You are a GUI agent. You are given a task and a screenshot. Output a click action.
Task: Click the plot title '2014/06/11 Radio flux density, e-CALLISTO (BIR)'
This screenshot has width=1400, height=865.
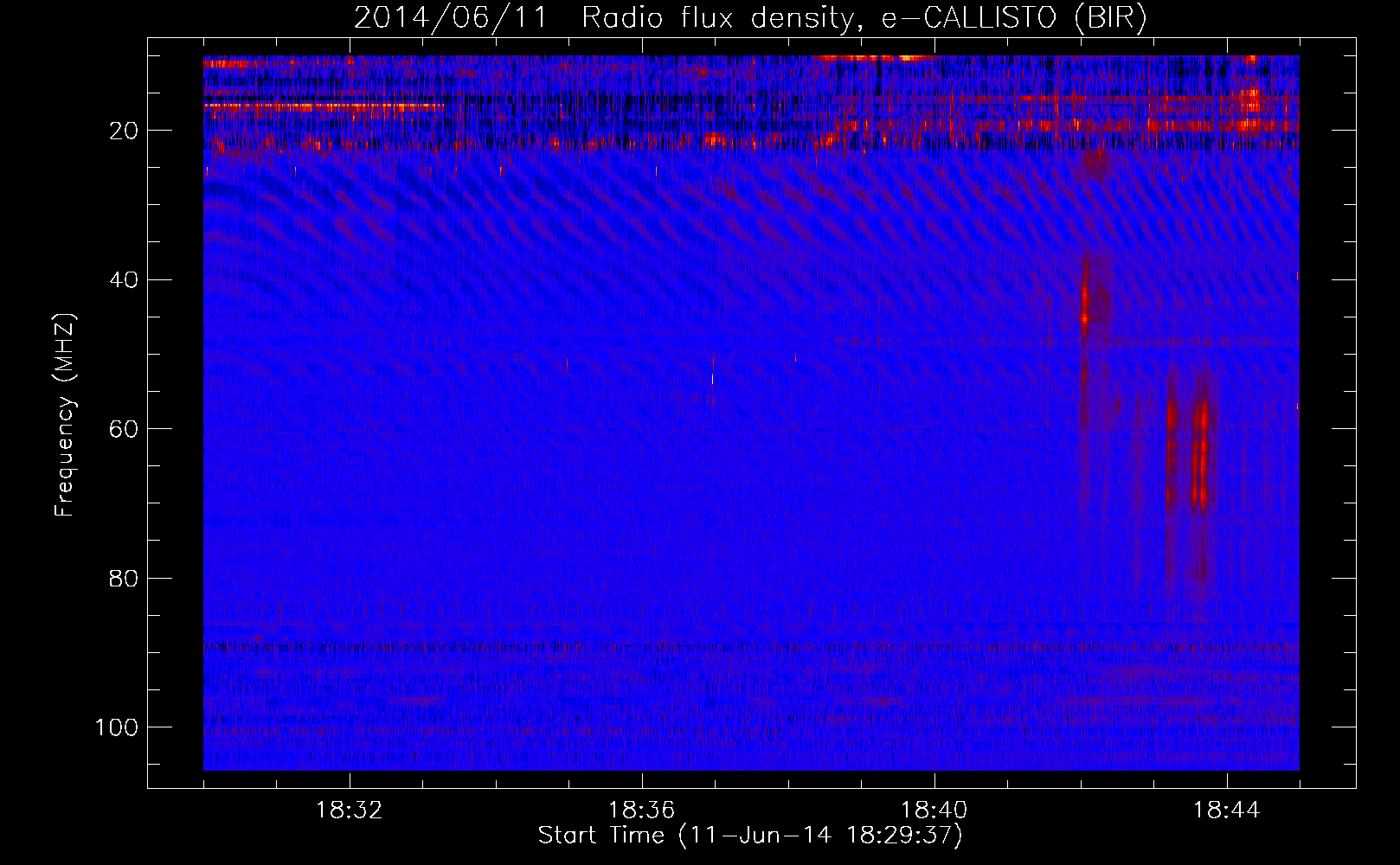point(750,18)
